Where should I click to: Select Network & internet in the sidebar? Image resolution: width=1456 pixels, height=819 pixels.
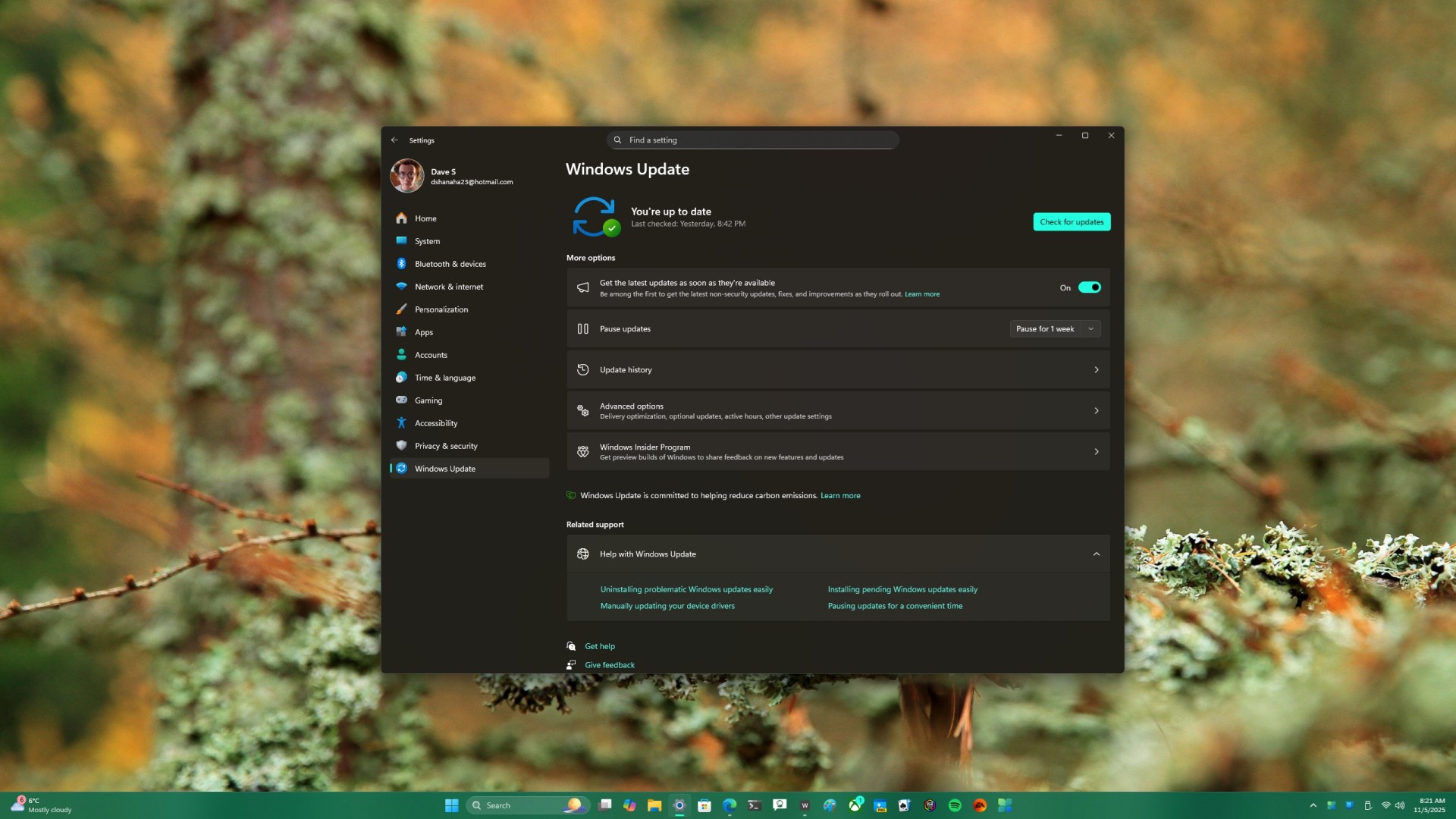tap(469, 287)
